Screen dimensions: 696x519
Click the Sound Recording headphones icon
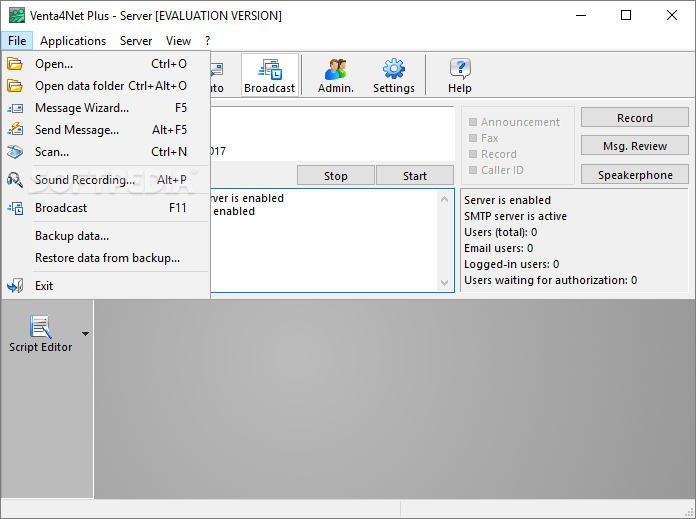(15, 180)
